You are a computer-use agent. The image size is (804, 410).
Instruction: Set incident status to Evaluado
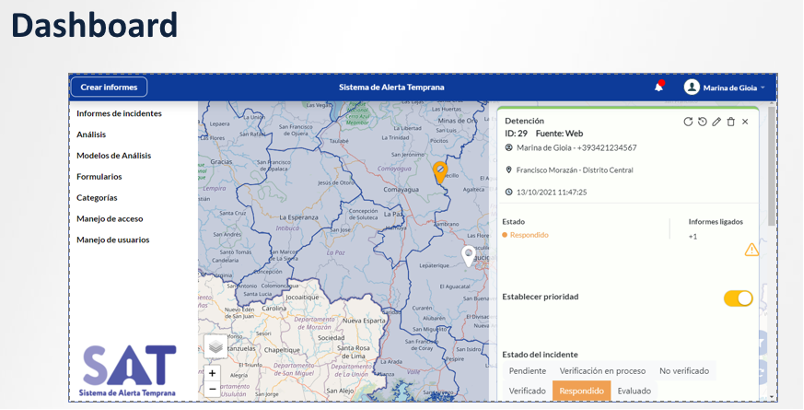click(x=634, y=391)
